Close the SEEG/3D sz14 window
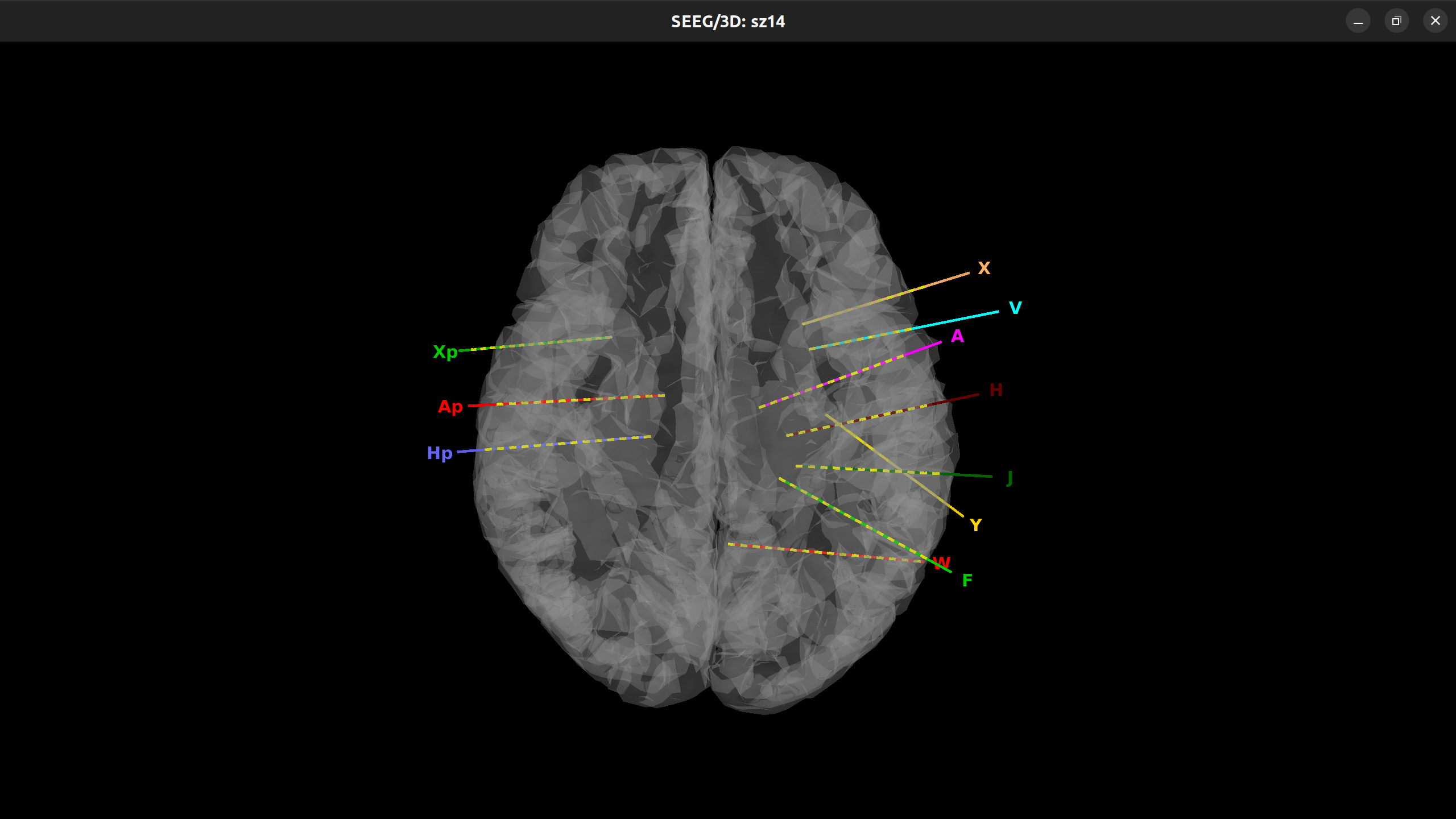The height and width of the screenshot is (819, 1456). pos(1435,22)
